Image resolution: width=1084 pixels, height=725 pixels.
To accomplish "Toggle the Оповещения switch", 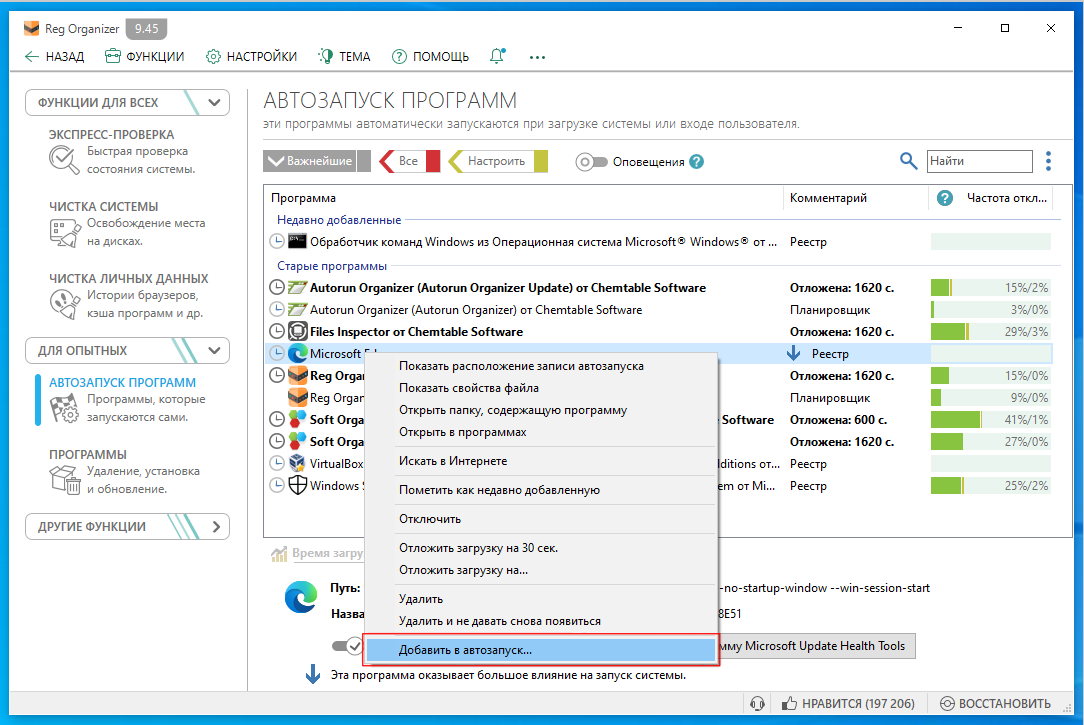I will pyautogui.click(x=591, y=162).
